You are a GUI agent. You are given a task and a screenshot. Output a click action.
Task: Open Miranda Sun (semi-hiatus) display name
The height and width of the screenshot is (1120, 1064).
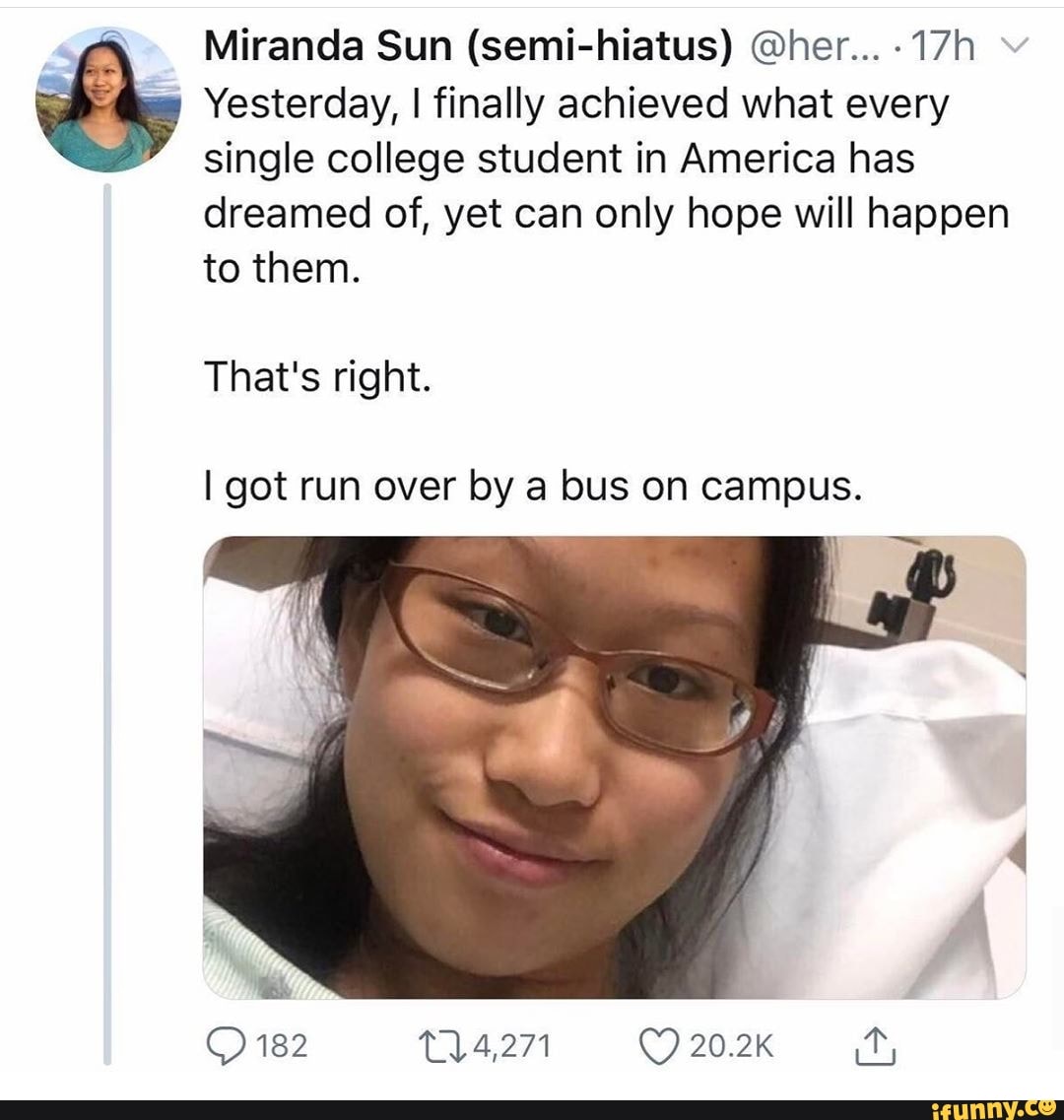467,48
